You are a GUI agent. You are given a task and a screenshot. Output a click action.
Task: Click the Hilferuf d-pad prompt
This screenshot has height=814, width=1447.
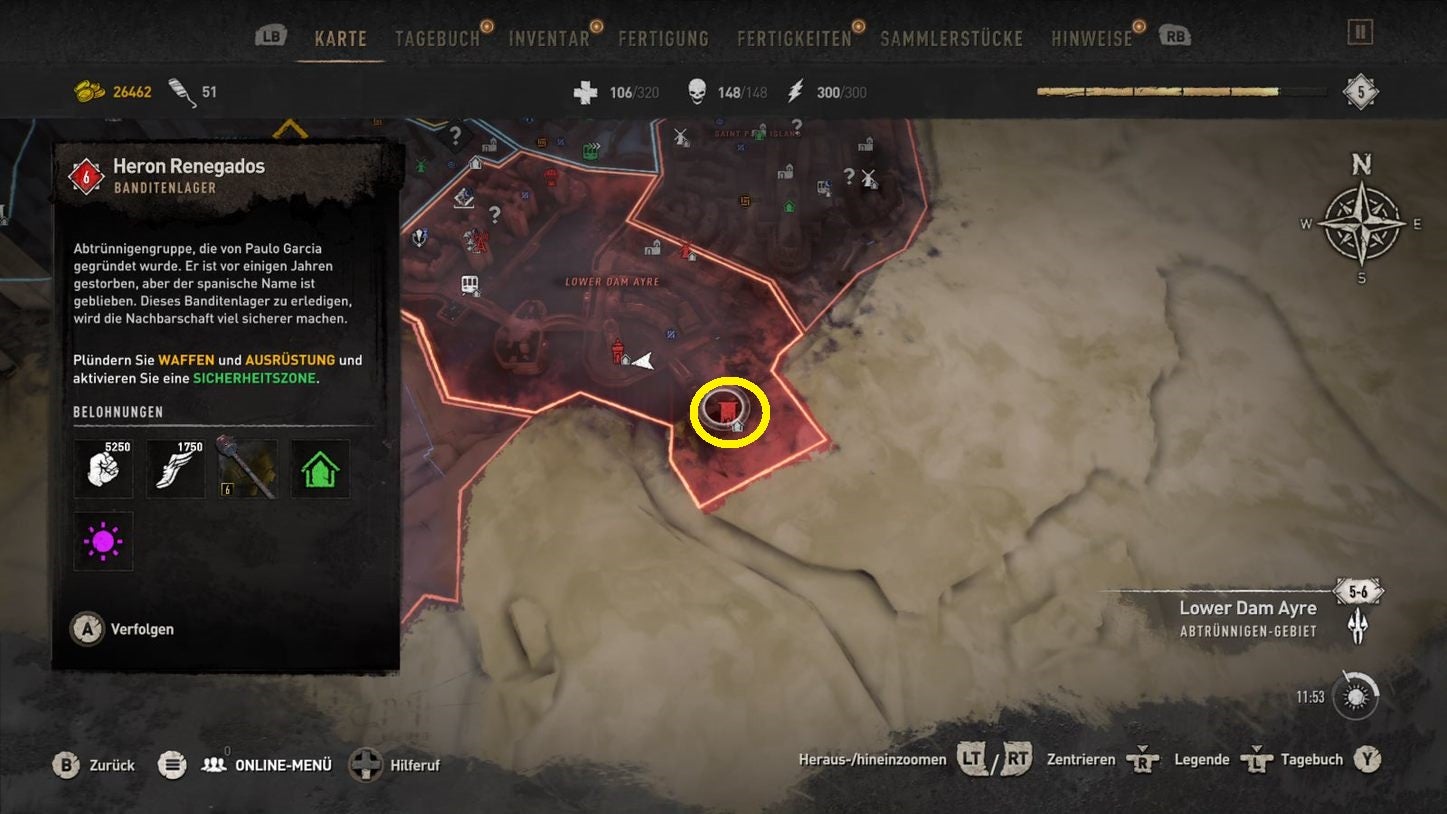pyautogui.click(x=395, y=765)
